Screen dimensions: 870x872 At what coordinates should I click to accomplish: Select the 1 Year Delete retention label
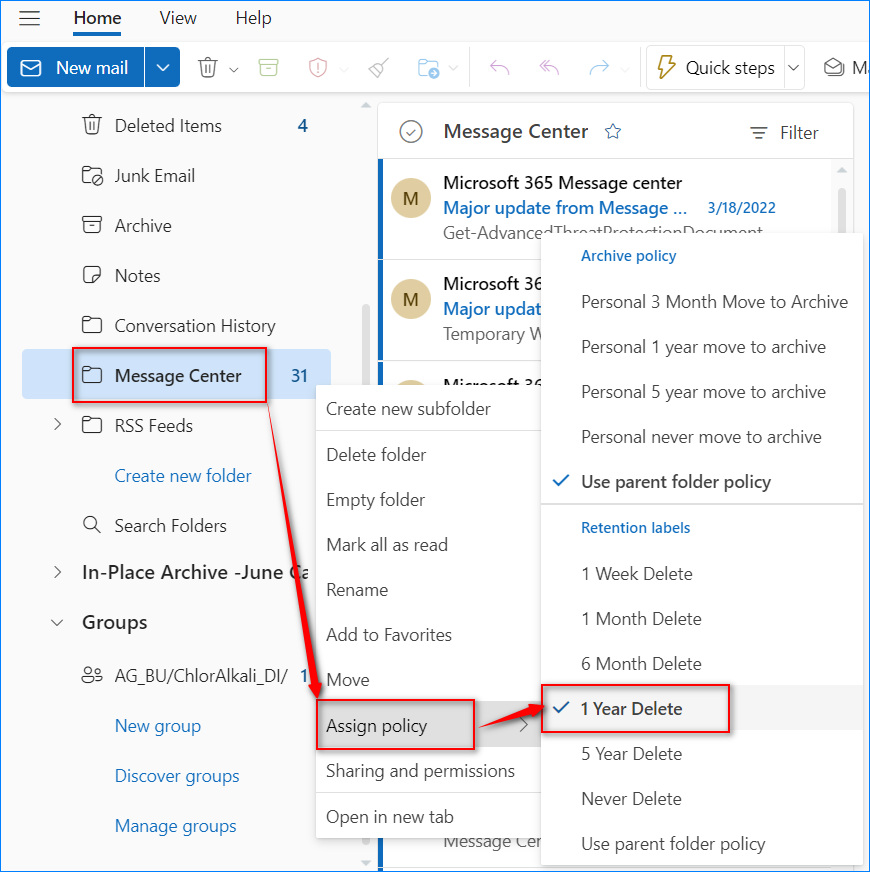pyautogui.click(x=632, y=709)
